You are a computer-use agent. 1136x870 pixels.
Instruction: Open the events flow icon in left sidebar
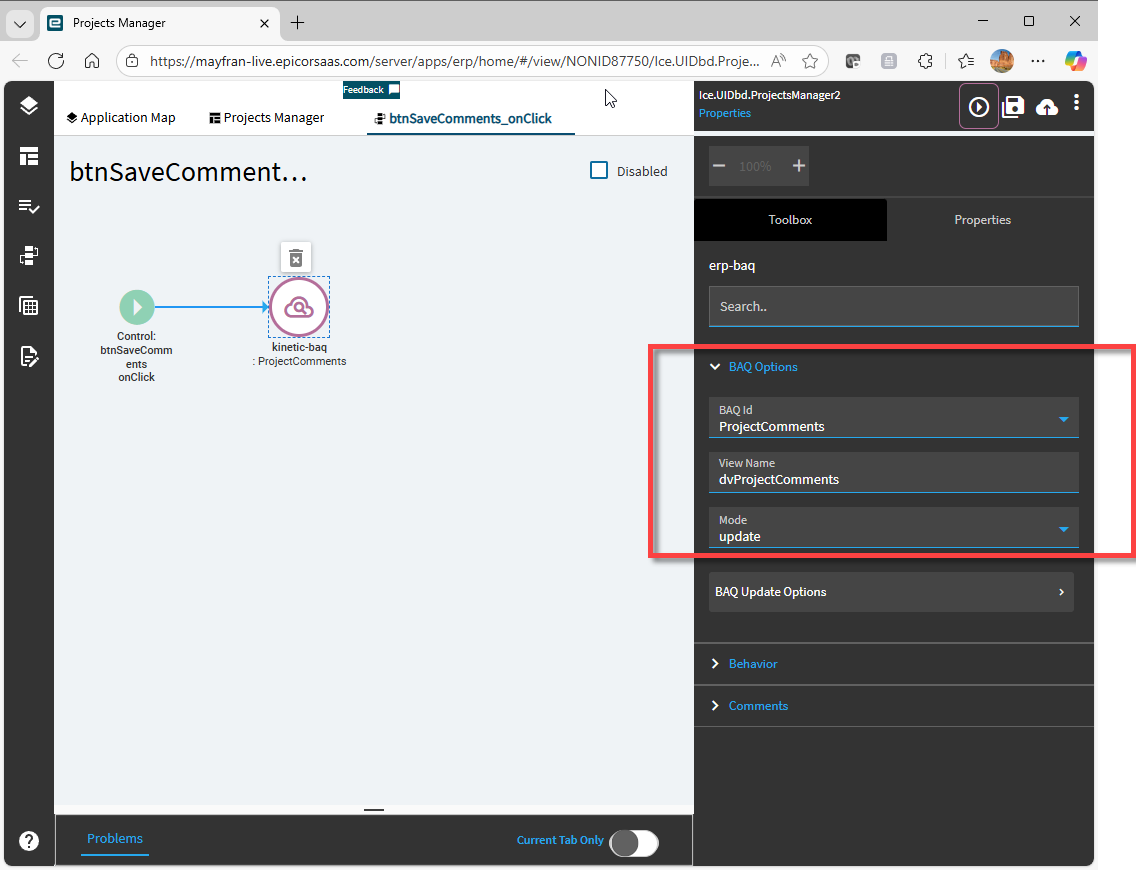[x=29, y=256]
